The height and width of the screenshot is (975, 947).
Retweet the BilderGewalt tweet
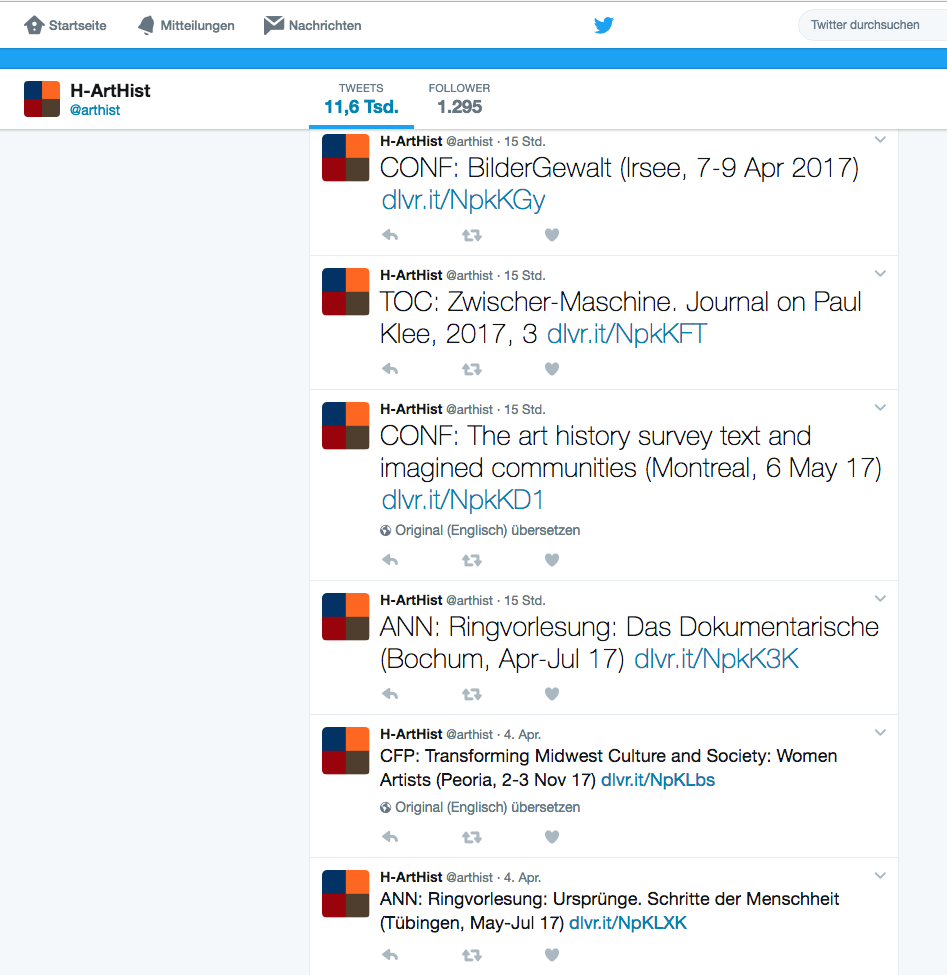pos(472,235)
